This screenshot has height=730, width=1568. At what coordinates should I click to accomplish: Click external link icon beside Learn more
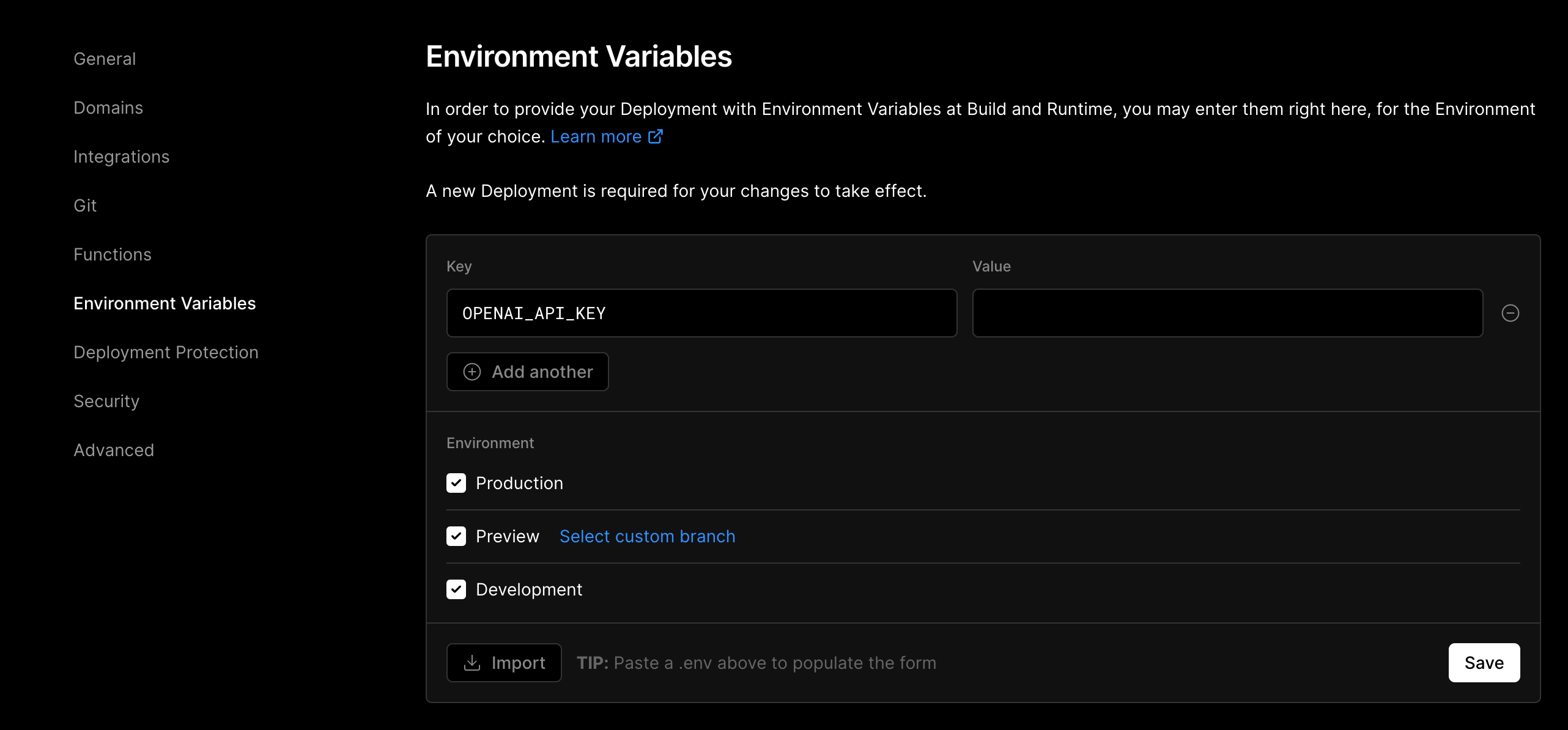(x=656, y=136)
